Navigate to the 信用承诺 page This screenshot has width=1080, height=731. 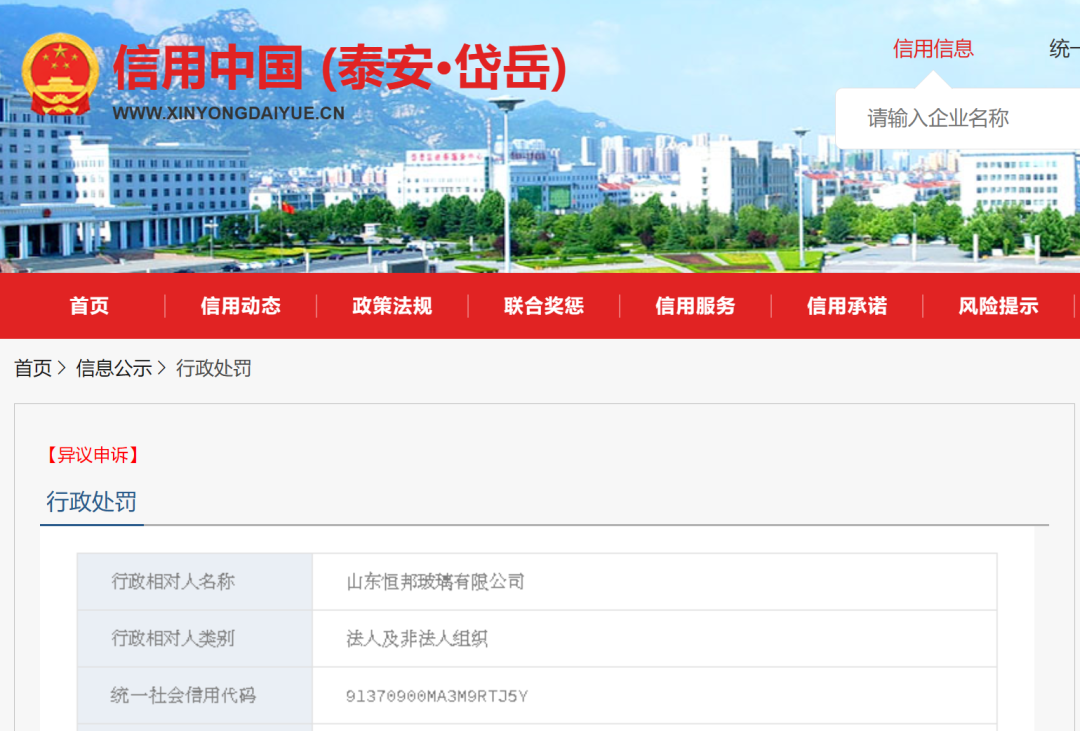tap(846, 306)
